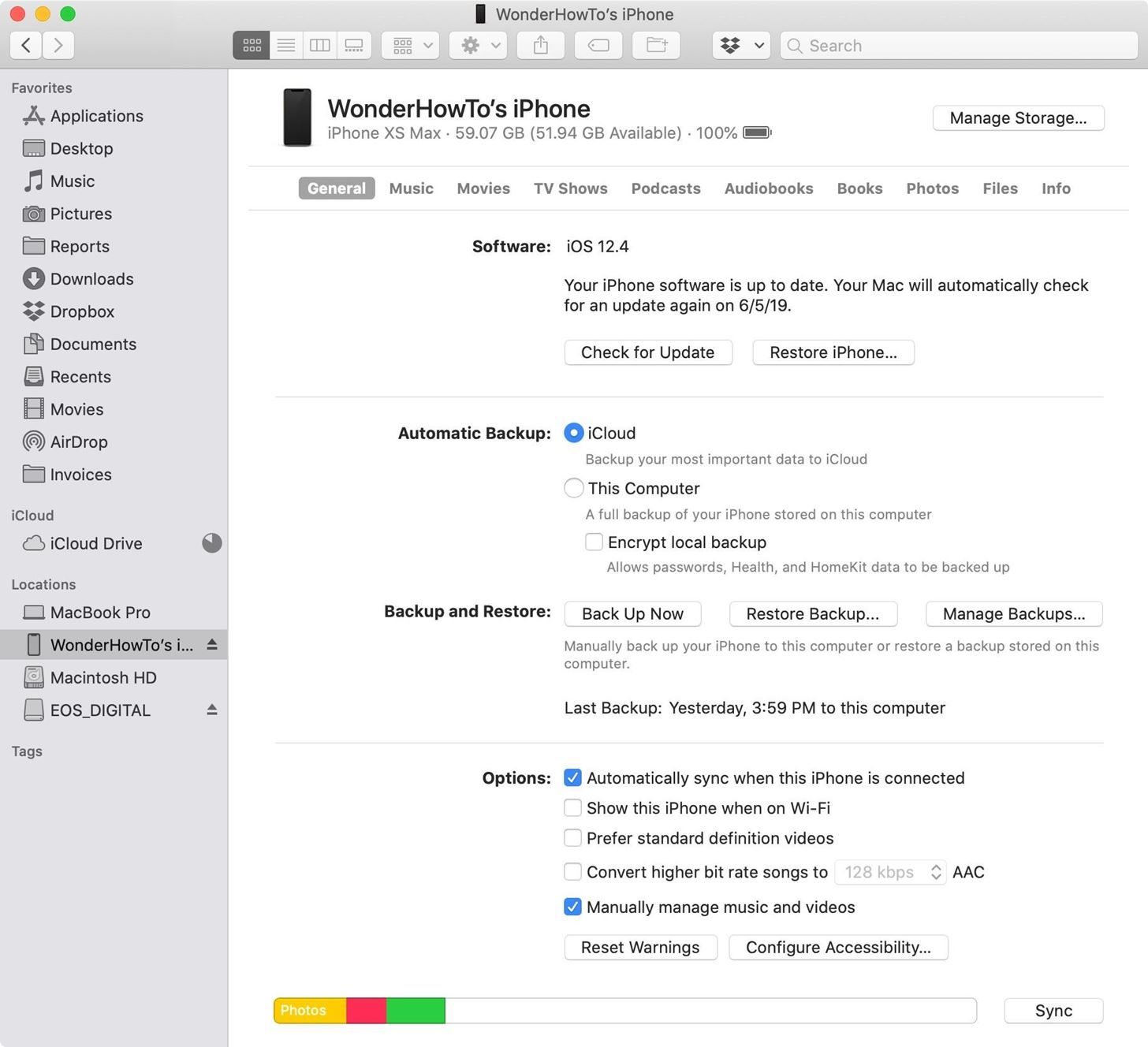This screenshot has width=1148, height=1047.
Task: Eject WonderHowTo's iPhone from Locations
Action: pyautogui.click(x=211, y=644)
